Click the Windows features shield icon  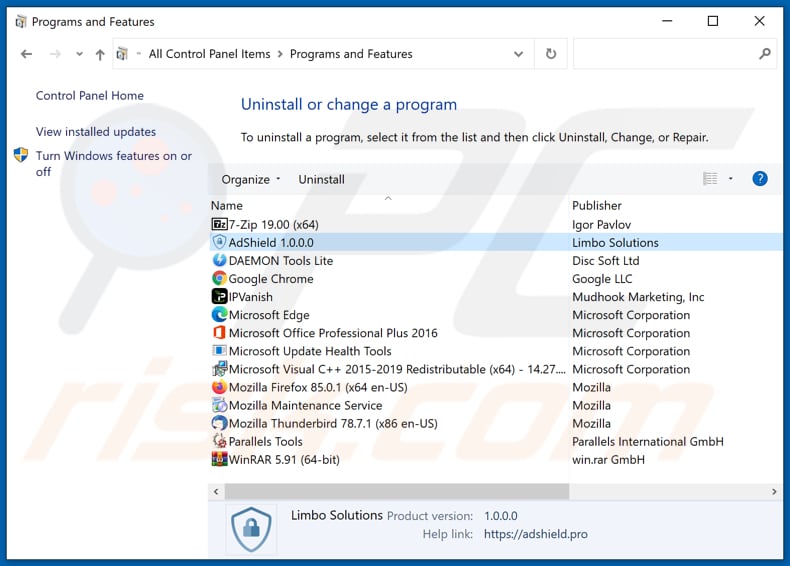[x=21, y=155]
